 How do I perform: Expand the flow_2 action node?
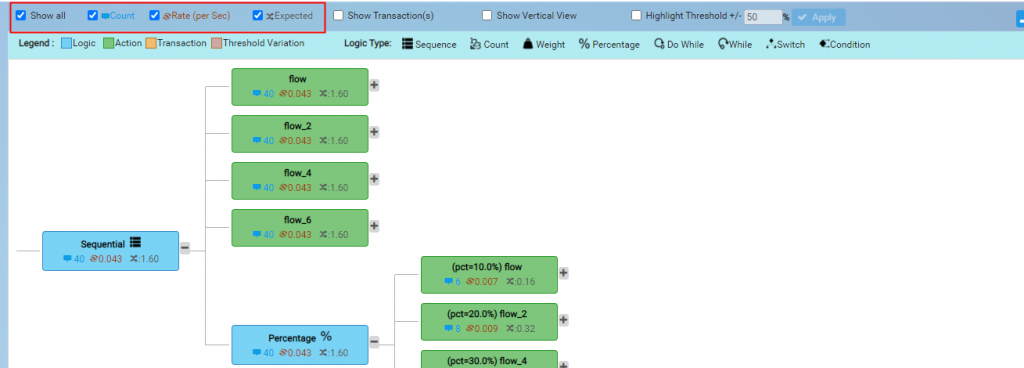(374, 132)
